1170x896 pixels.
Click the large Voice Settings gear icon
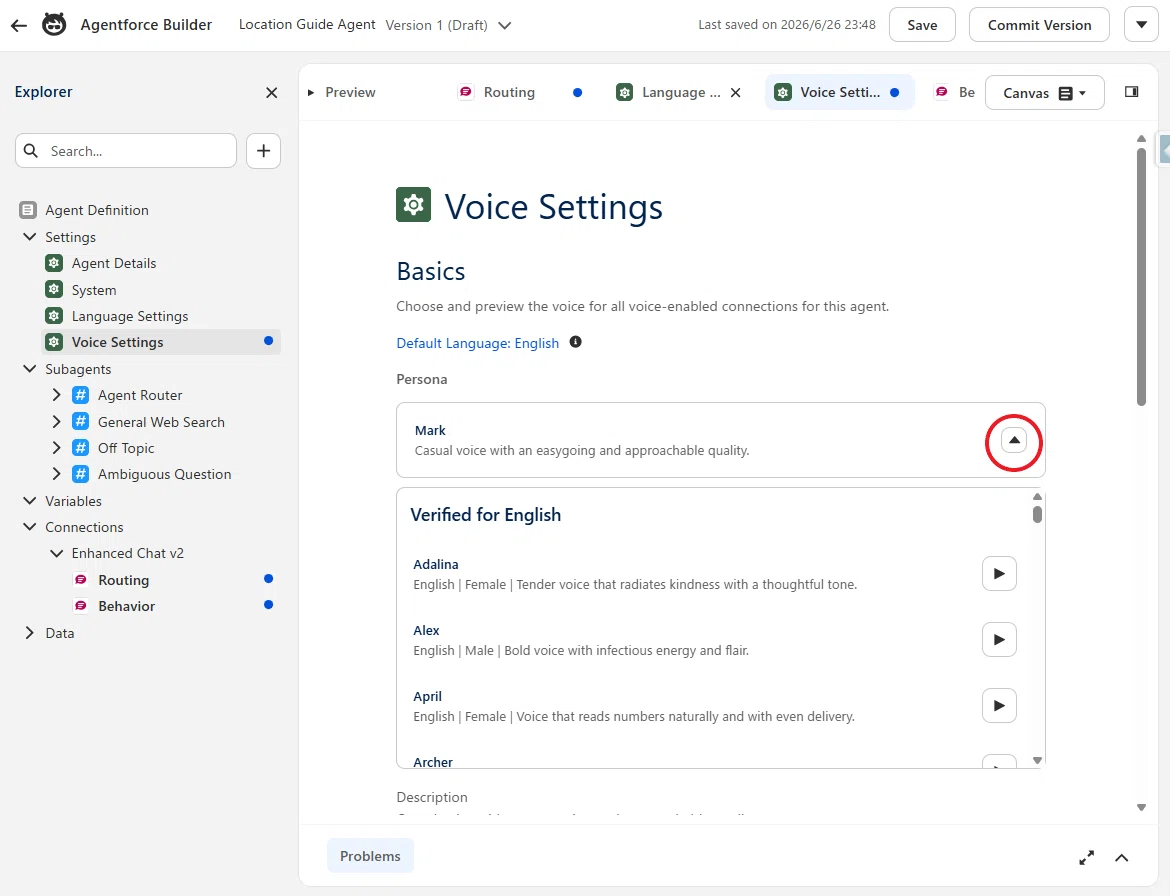pos(413,204)
